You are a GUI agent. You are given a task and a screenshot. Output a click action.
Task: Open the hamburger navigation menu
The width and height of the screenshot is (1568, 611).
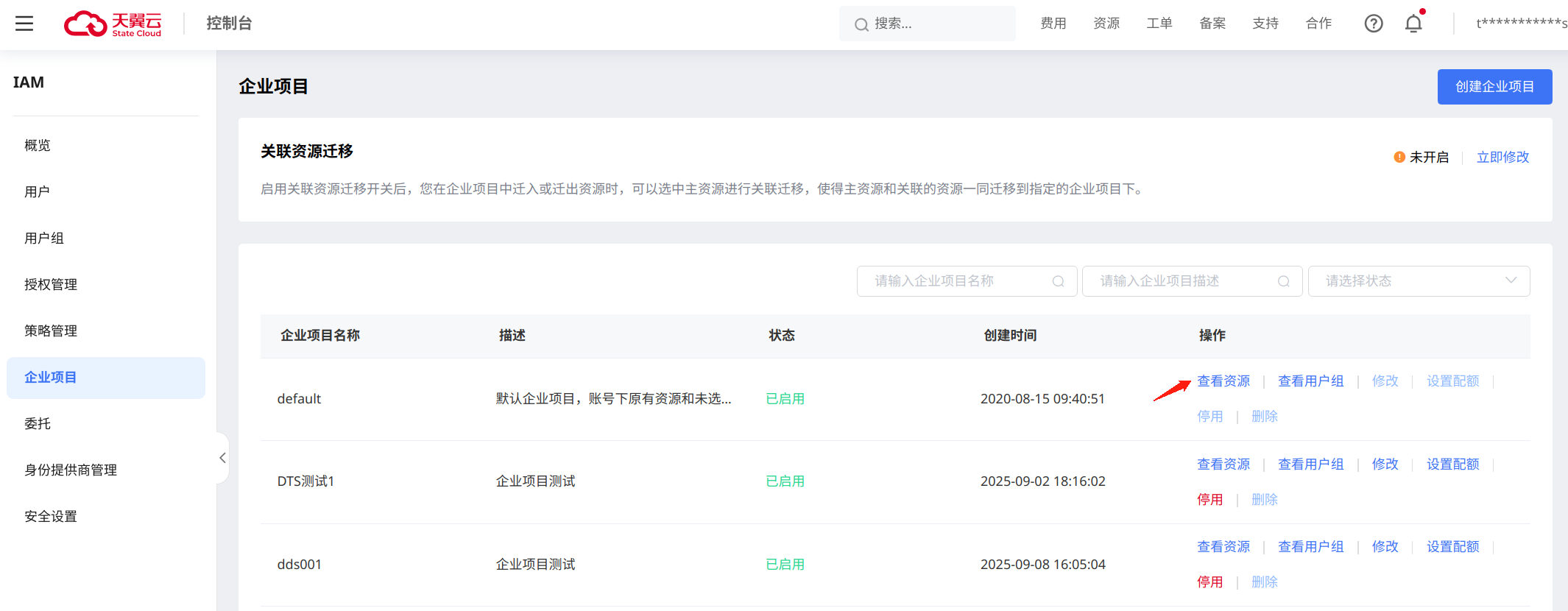pos(24,24)
